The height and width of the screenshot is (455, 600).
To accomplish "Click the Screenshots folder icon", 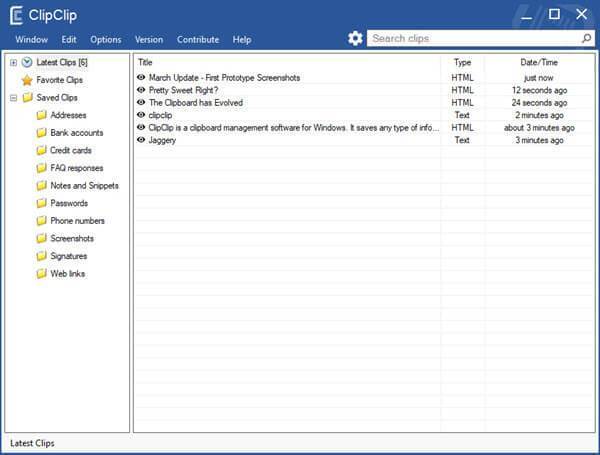I will point(41,238).
